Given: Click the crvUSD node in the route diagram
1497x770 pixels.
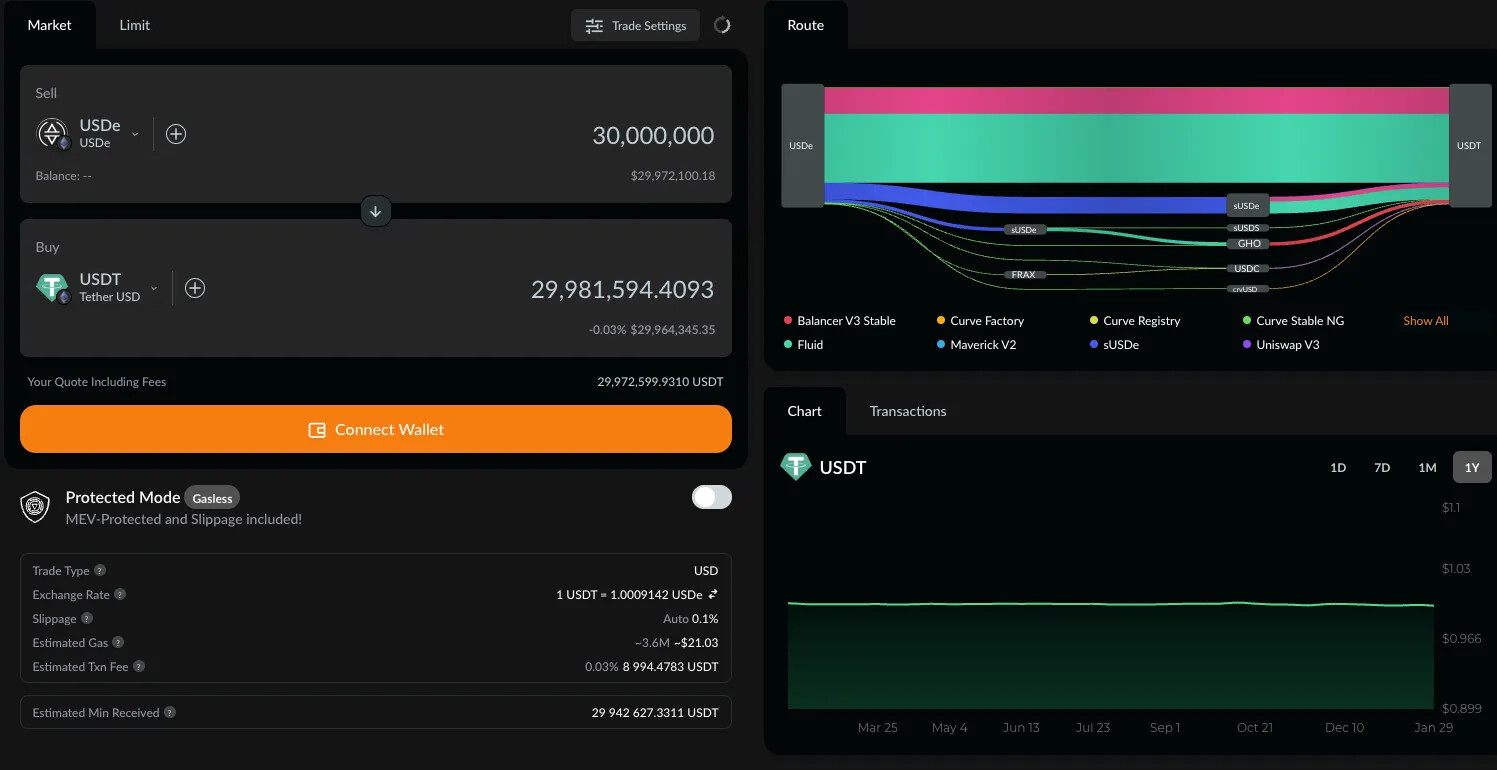Looking at the screenshot, I should (1247, 289).
